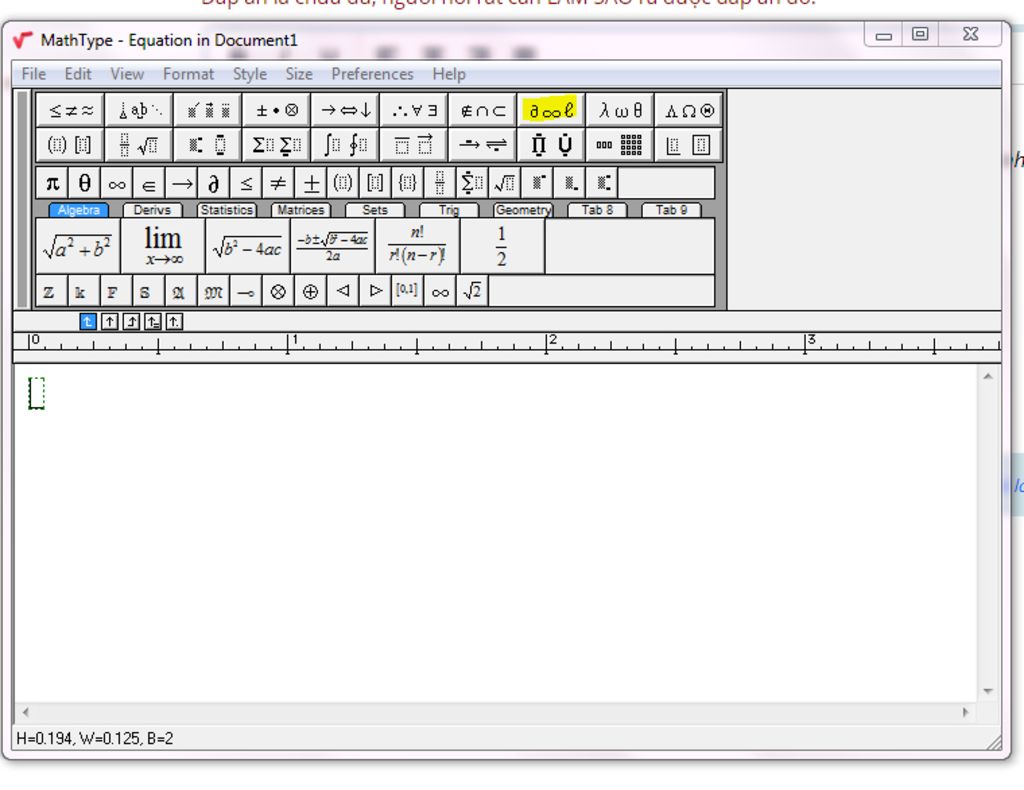Switch to Tab 9

click(x=671, y=210)
